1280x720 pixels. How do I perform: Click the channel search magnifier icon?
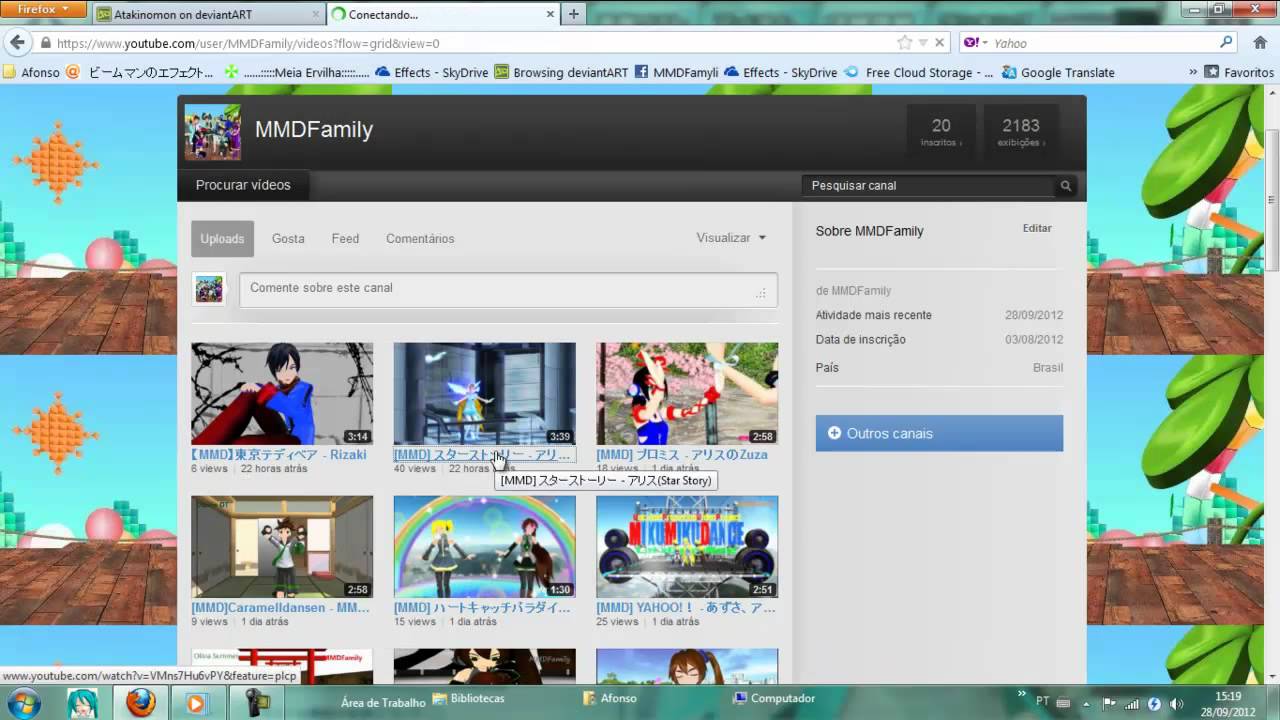pos(1066,186)
